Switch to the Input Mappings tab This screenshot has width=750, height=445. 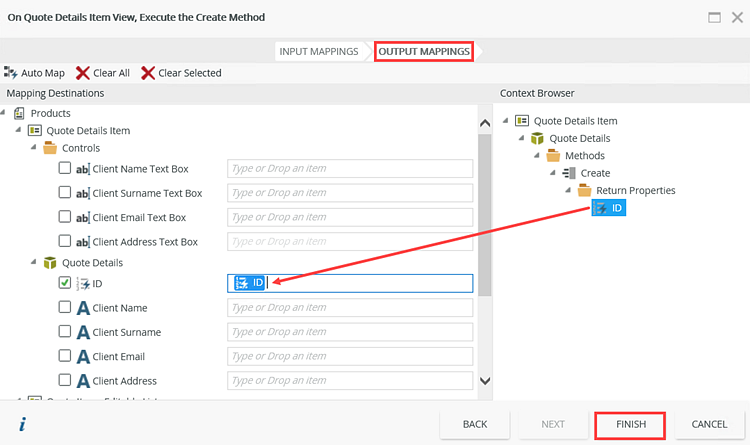click(x=319, y=51)
